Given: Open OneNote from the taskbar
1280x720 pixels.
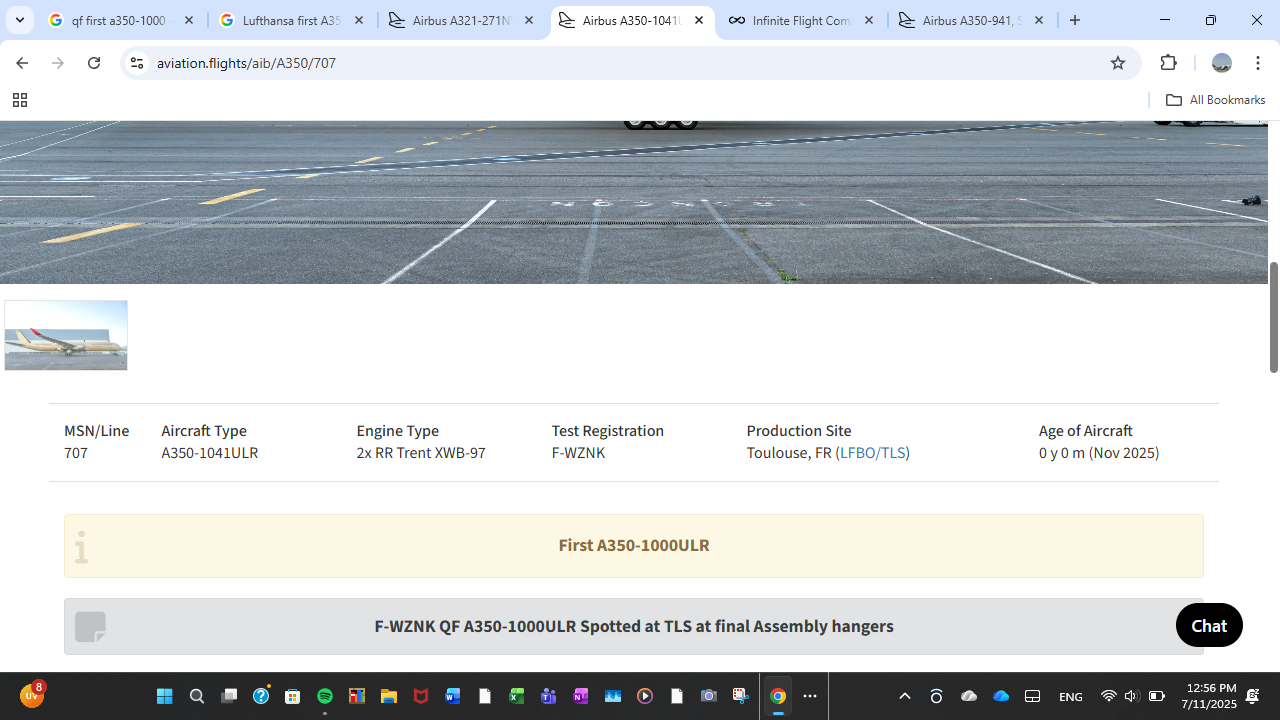Looking at the screenshot, I should coord(581,696).
